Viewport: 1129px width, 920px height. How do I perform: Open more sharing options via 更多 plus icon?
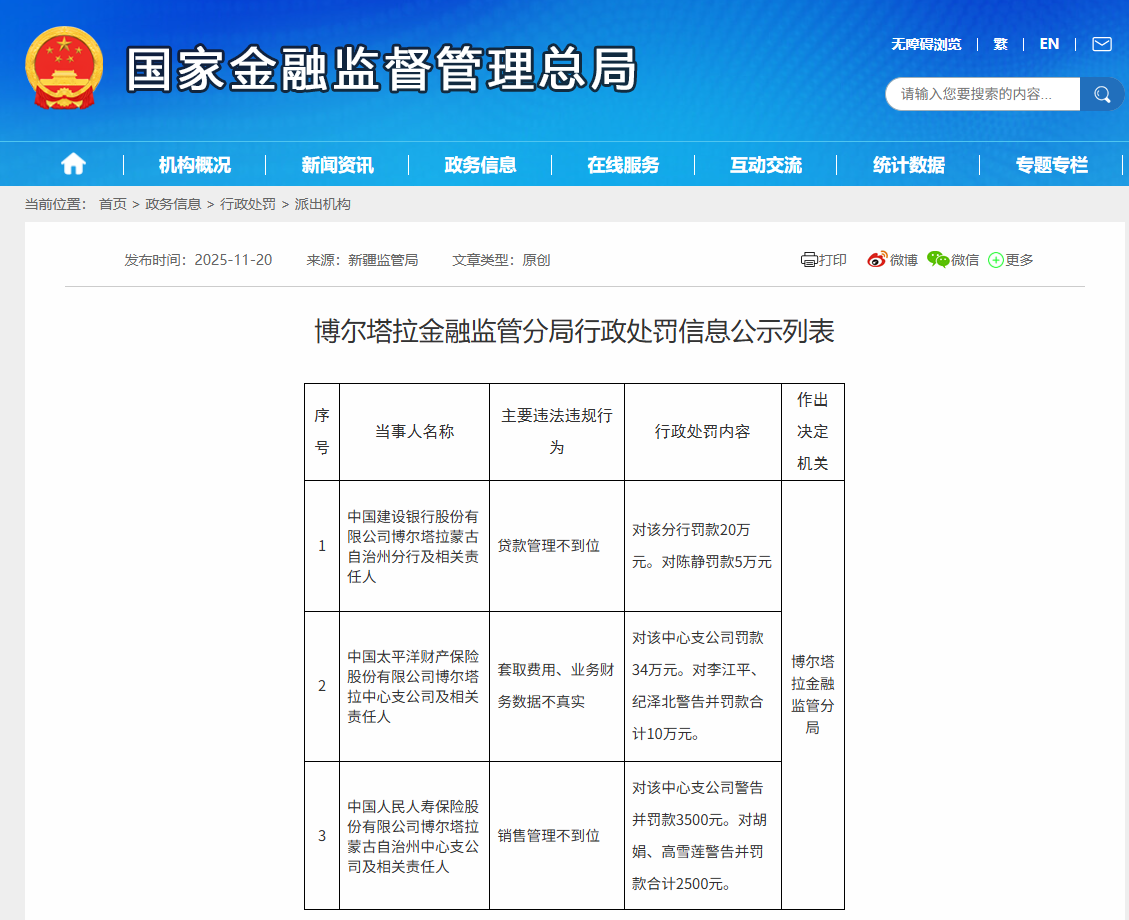coord(995,259)
